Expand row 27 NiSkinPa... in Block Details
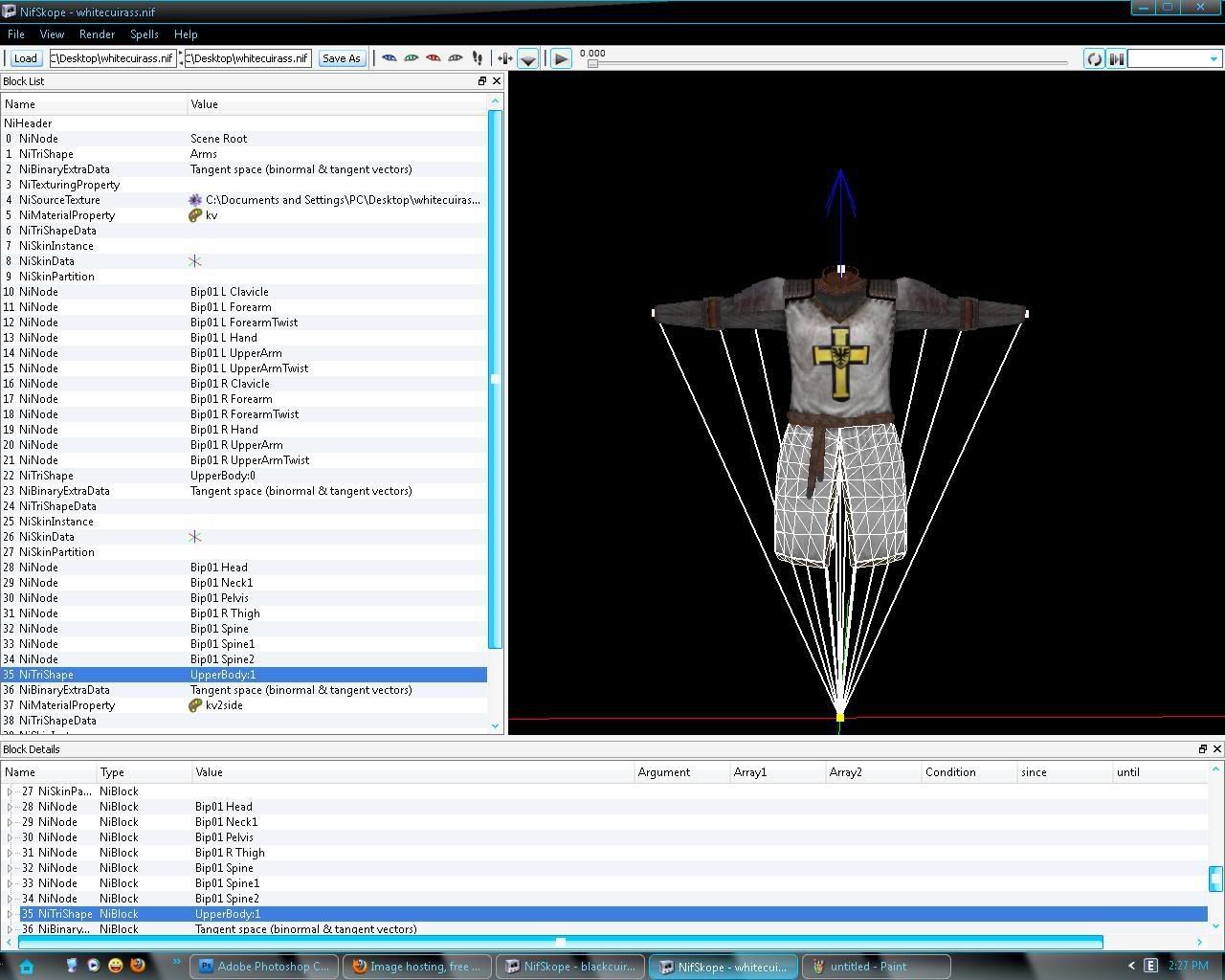 (x=11, y=791)
